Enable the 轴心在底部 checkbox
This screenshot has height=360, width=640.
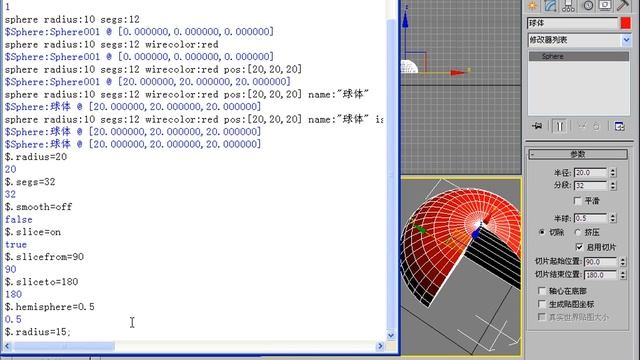(x=542, y=291)
